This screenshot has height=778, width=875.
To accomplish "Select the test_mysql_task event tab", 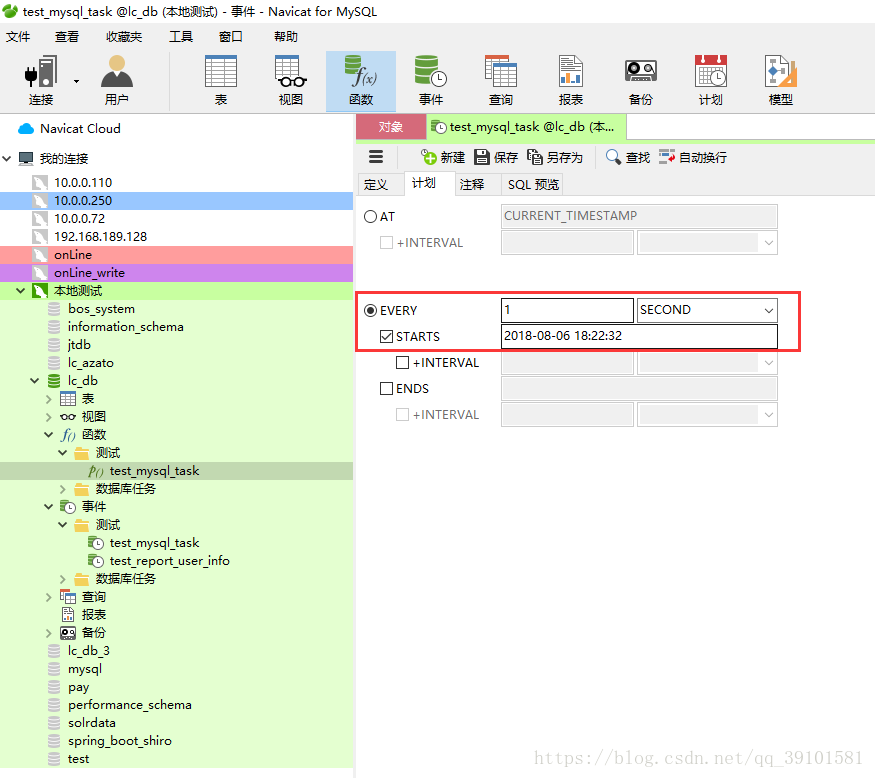I will tap(526, 127).
